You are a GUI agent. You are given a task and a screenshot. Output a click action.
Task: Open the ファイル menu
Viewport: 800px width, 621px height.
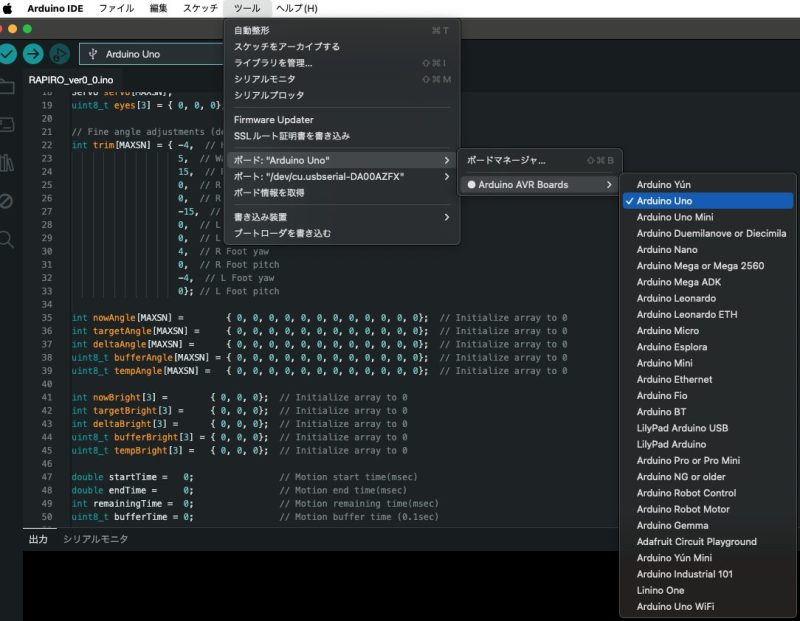click(x=116, y=8)
